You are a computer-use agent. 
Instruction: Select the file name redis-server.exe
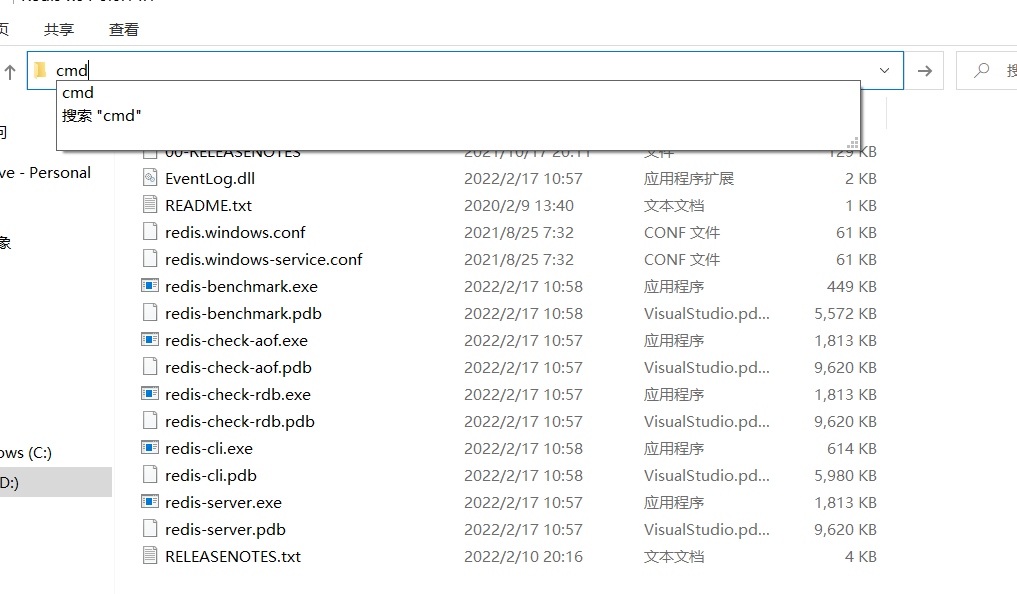click(x=223, y=503)
